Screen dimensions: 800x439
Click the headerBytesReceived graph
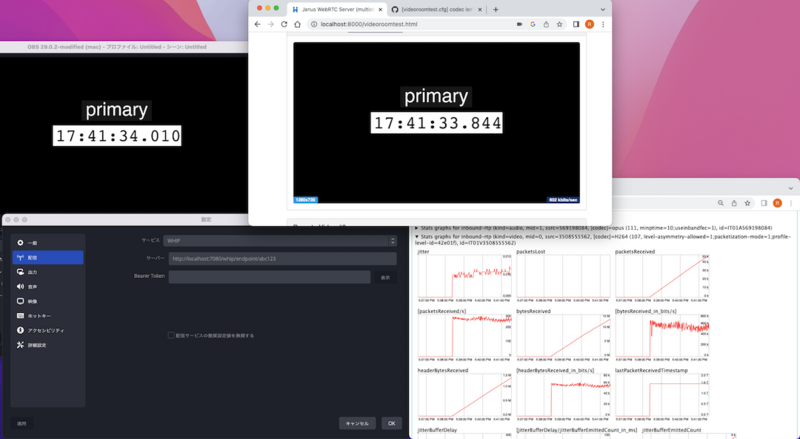[x=465, y=395]
